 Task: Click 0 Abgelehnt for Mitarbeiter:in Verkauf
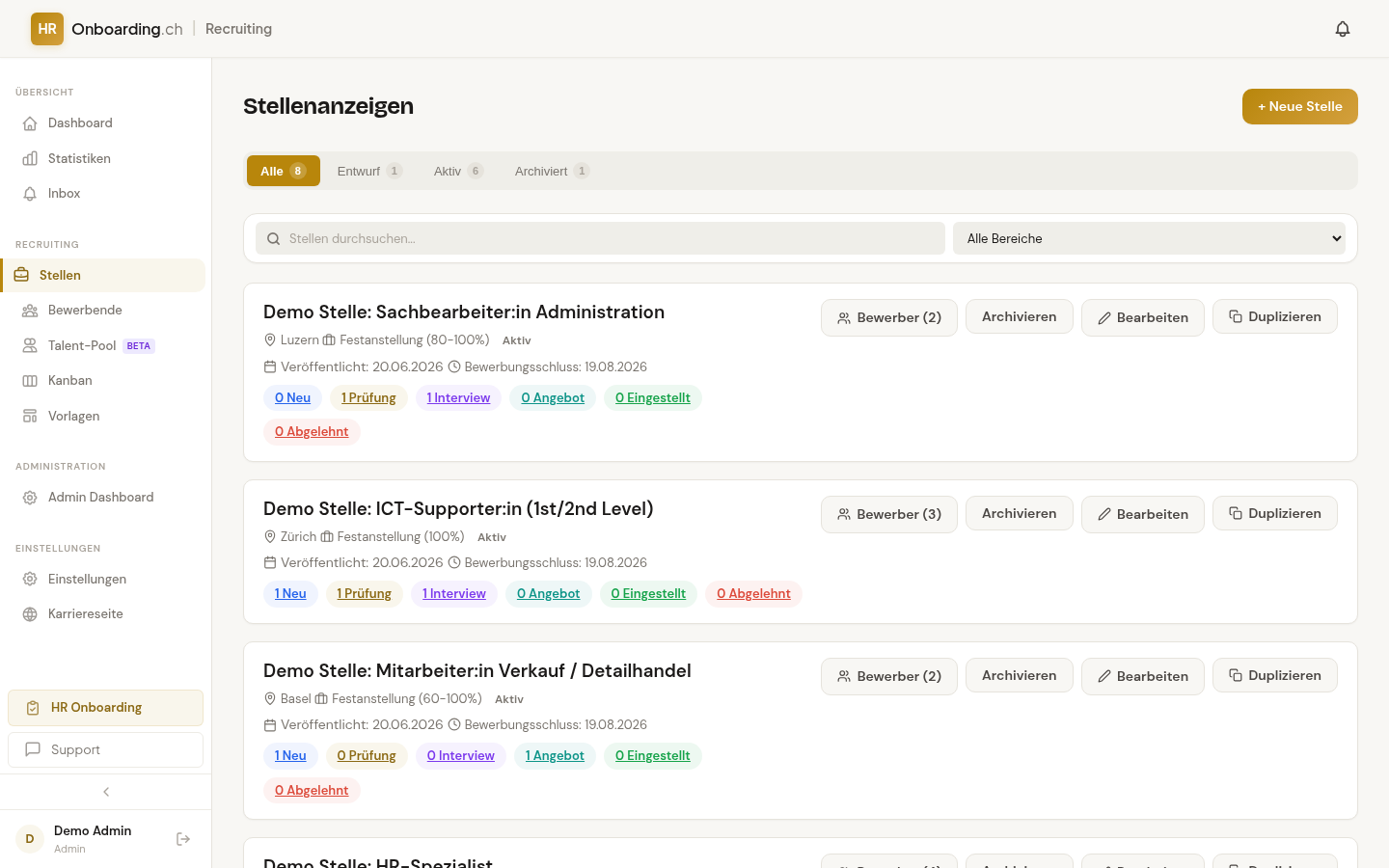312,790
